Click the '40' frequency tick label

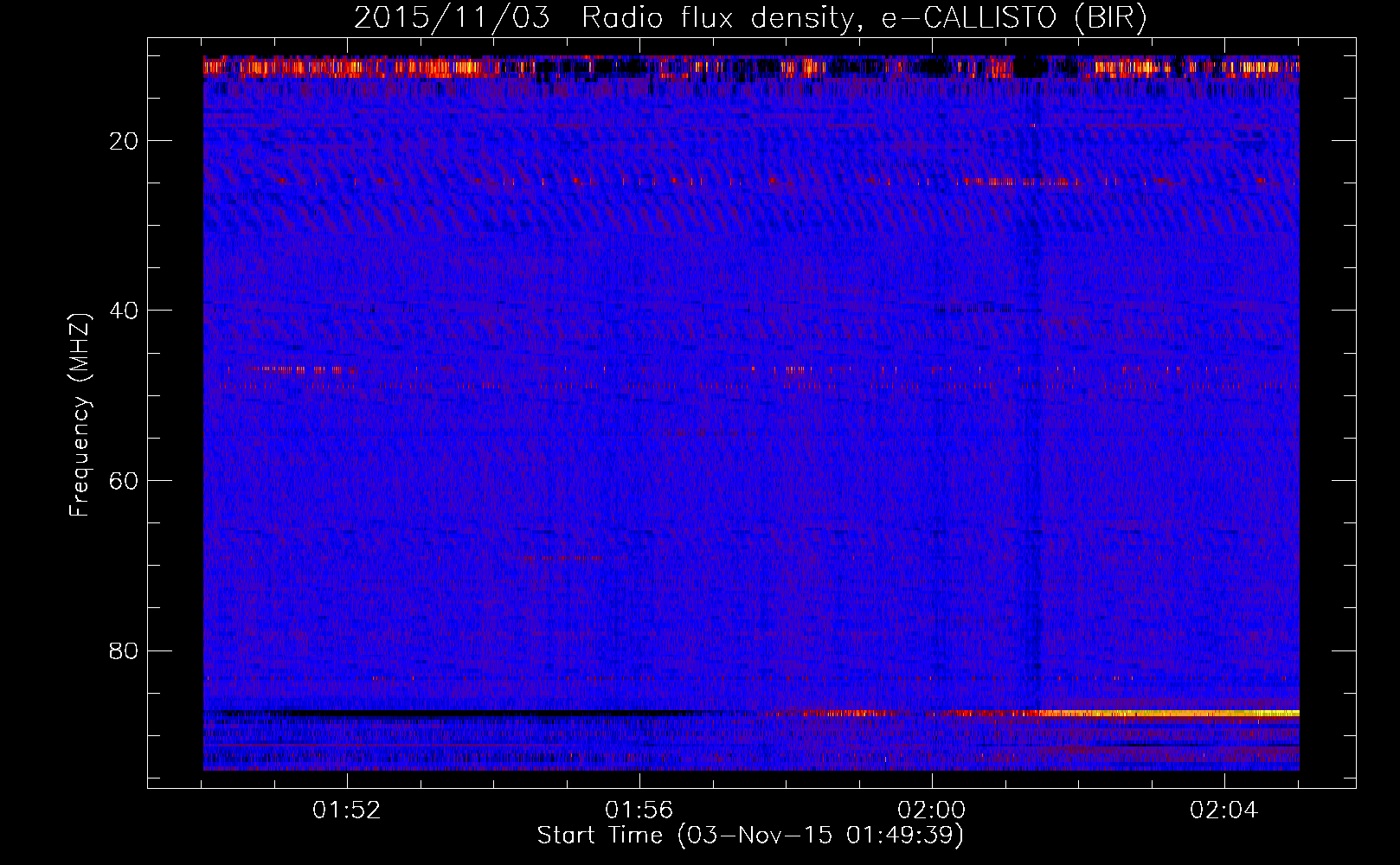pos(125,311)
